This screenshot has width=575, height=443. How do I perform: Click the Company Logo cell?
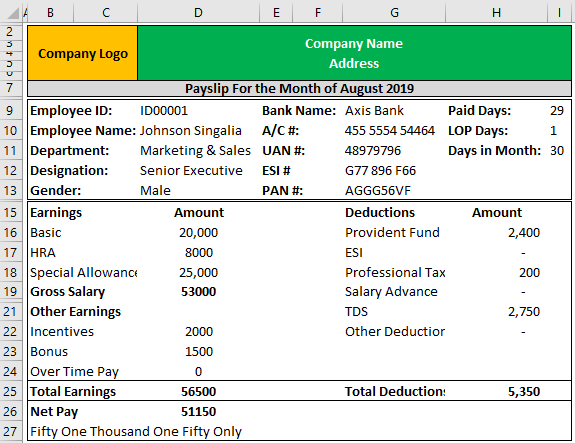(x=83, y=53)
